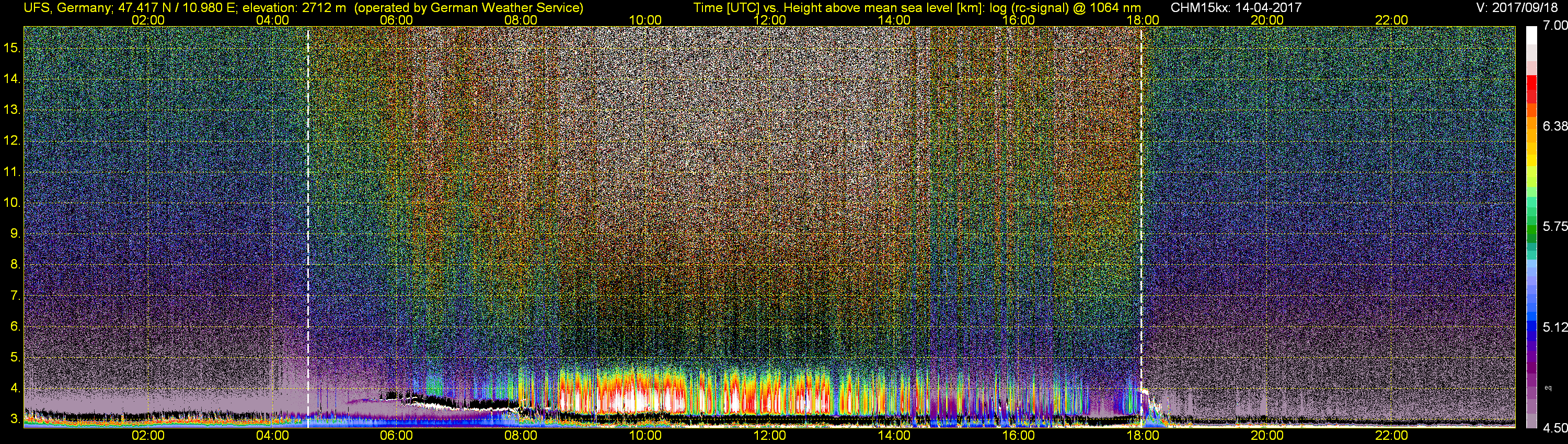Click the 20:00 label on bottom time axis
This screenshot has height=444, width=1568.
pos(1267,436)
